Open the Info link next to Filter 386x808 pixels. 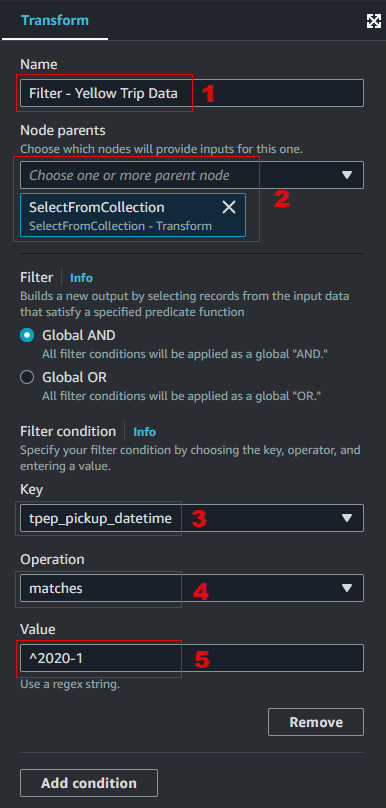[x=81, y=278]
